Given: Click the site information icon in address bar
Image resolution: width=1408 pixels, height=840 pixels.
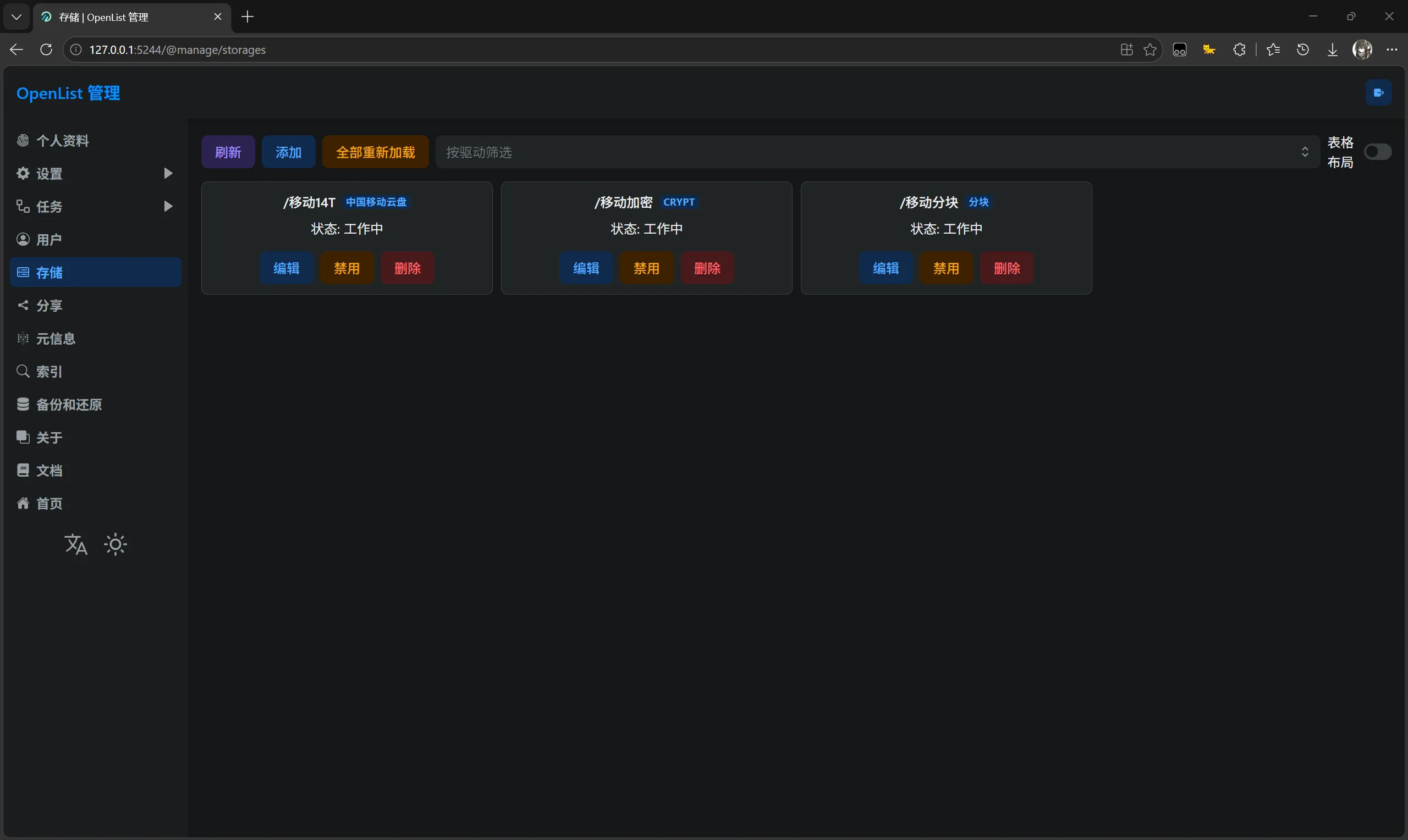Looking at the screenshot, I should point(75,50).
